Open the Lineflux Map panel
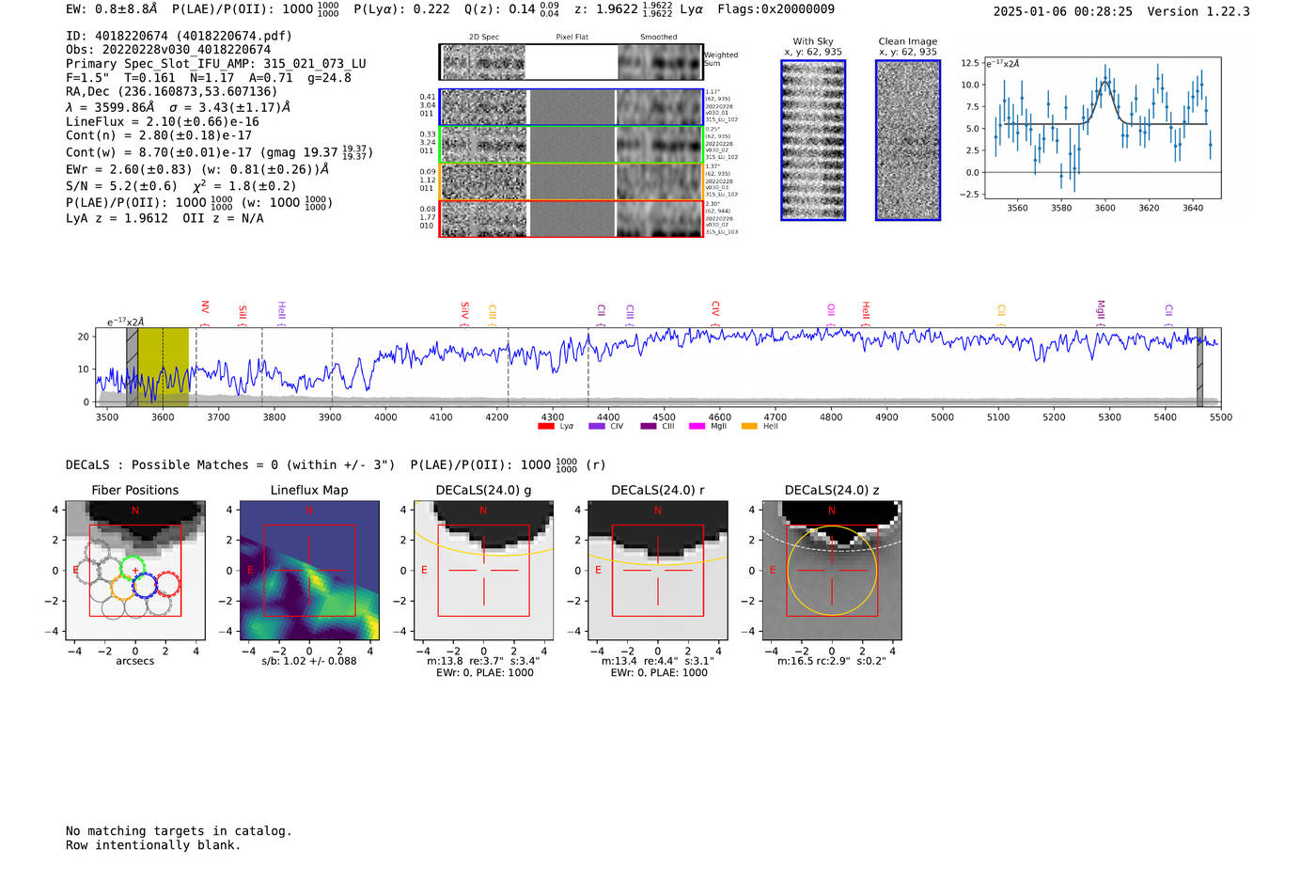 309,571
